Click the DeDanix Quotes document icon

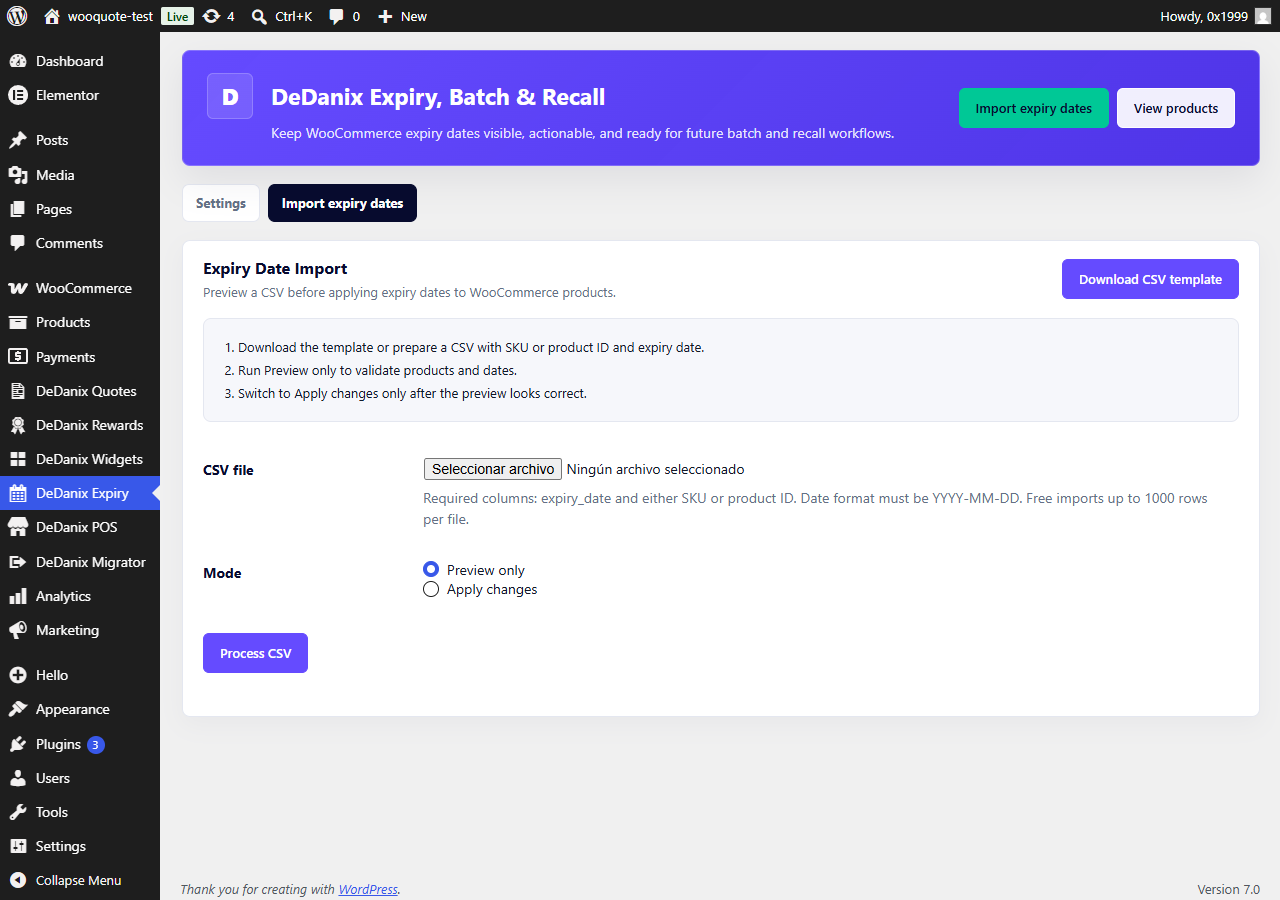(x=18, y=391)
